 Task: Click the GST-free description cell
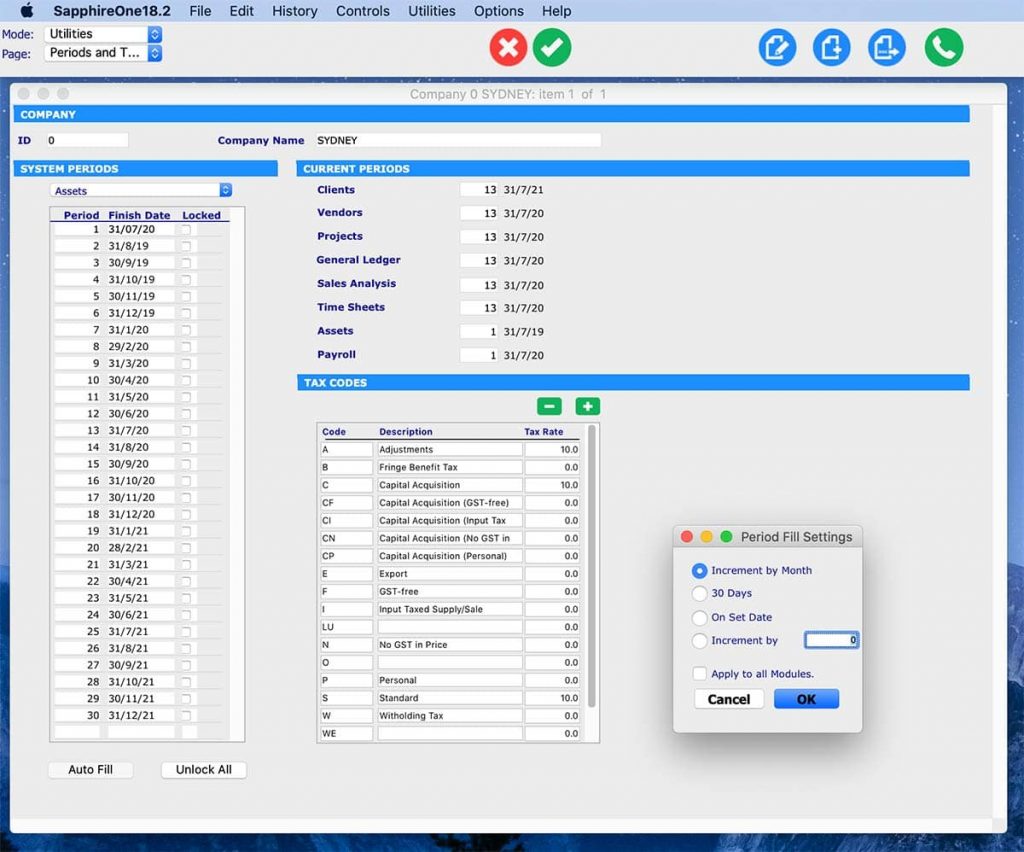[449, 592]
